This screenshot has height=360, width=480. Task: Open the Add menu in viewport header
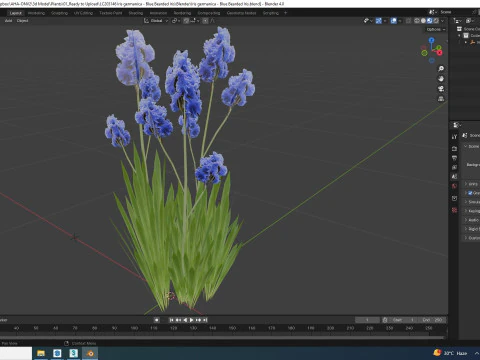pos(8,21)
